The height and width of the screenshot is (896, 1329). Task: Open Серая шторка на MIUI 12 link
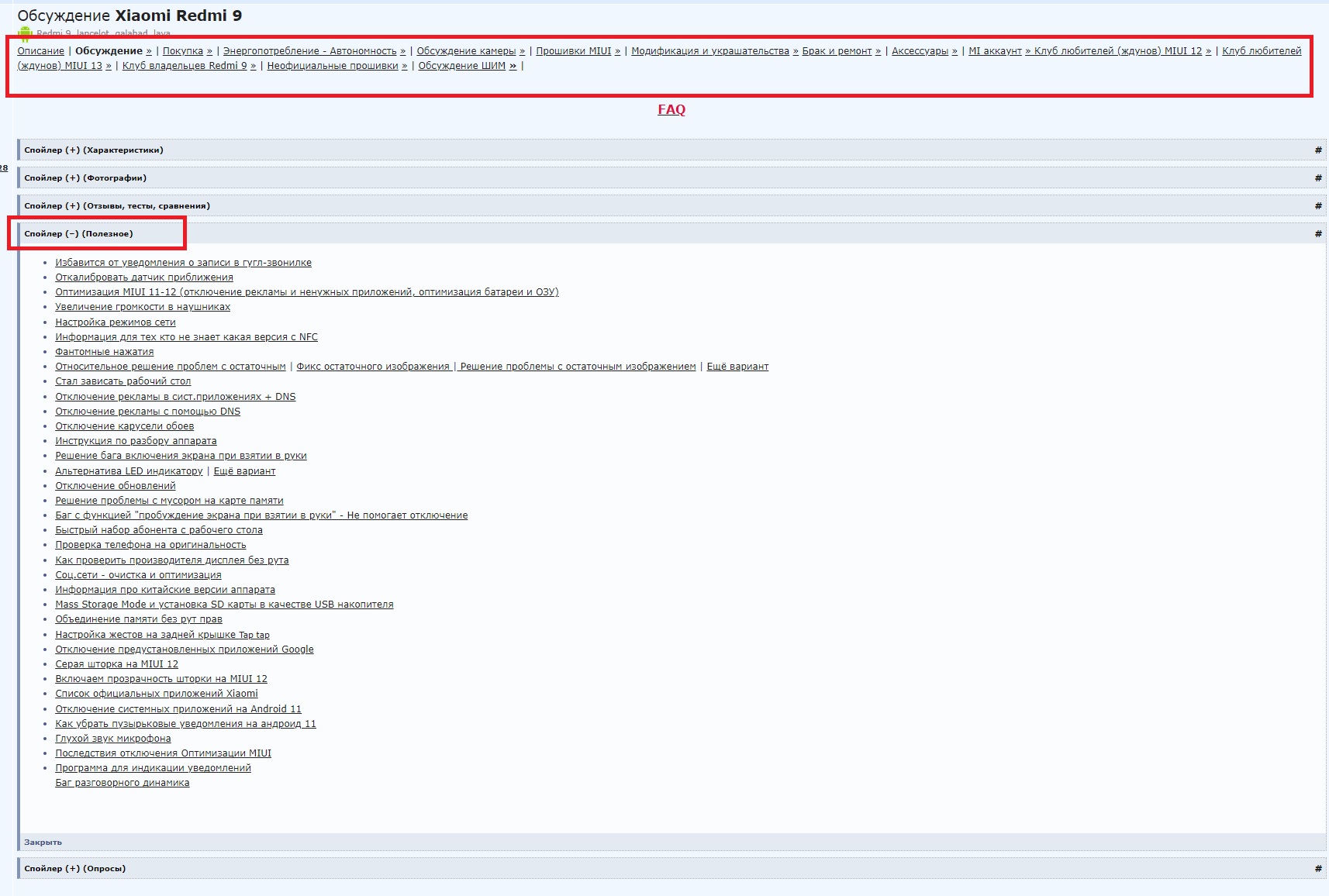[x=116, y=664]
